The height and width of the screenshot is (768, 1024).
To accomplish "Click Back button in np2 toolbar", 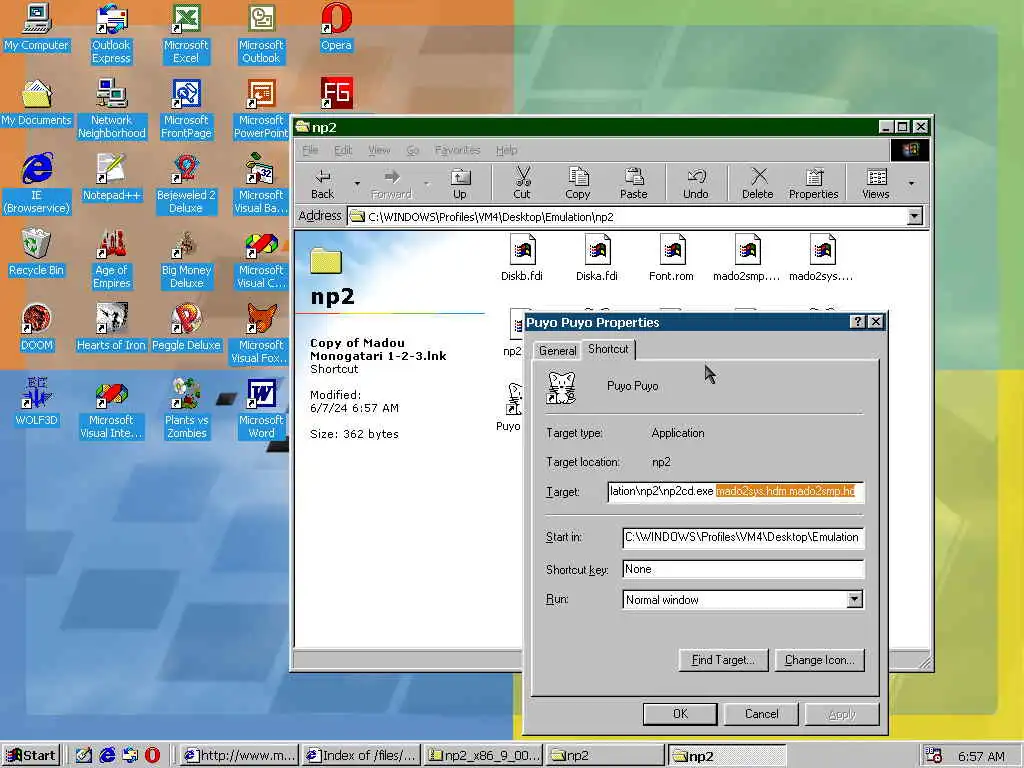I will [x=323, y=184].
